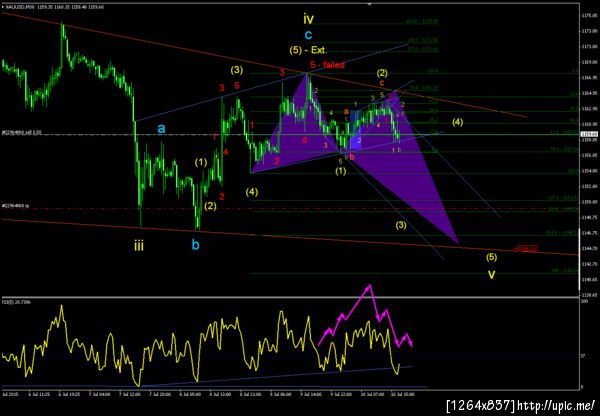Select the '(5)' label directly above 'v'
The image size is (600, 416).
pyautogui.click(x=491, y=257)
